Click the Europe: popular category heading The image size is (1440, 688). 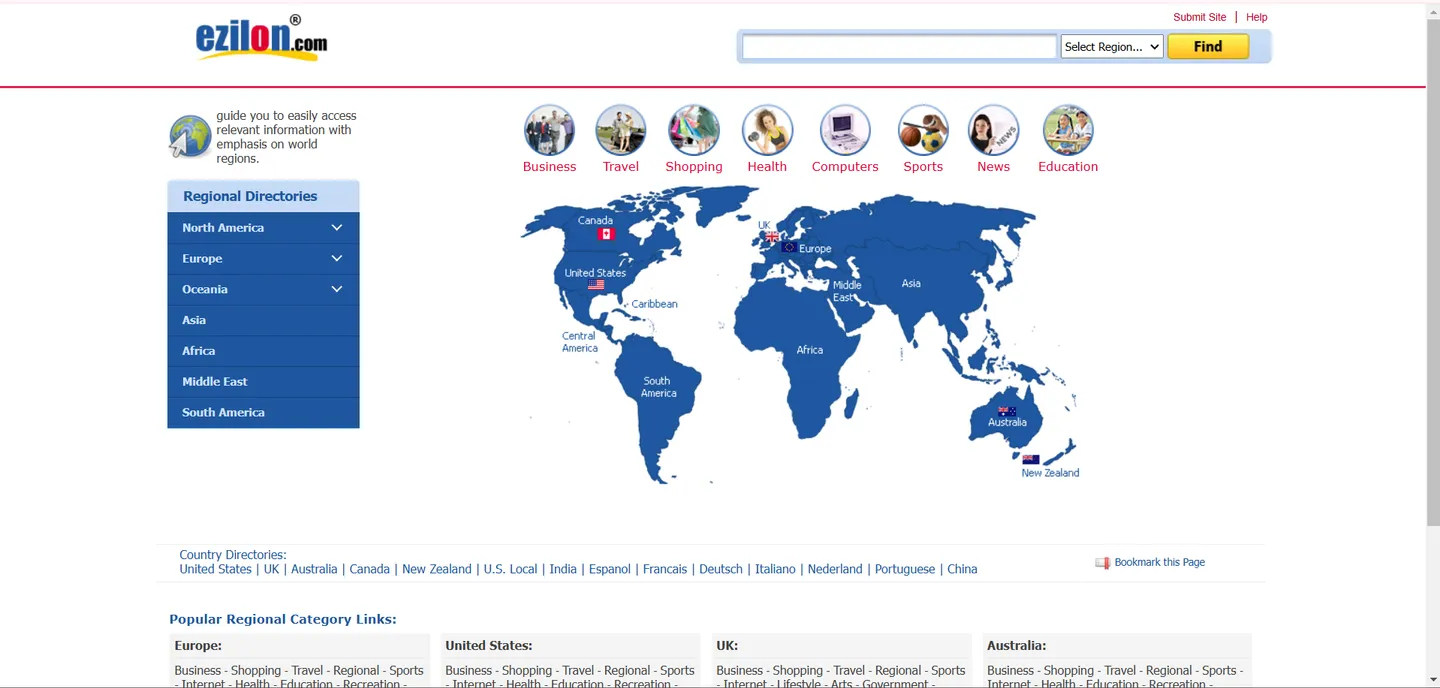pos(198,646)
